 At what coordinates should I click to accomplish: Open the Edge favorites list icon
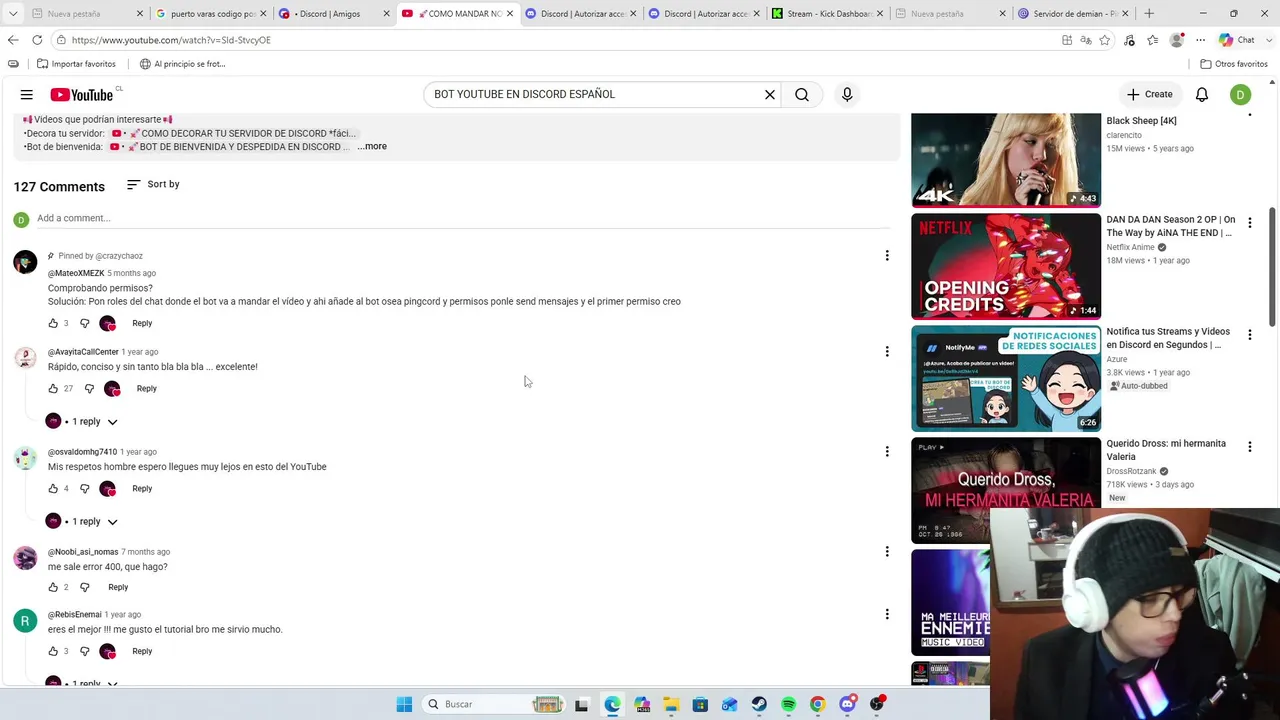pos(1153,40)
